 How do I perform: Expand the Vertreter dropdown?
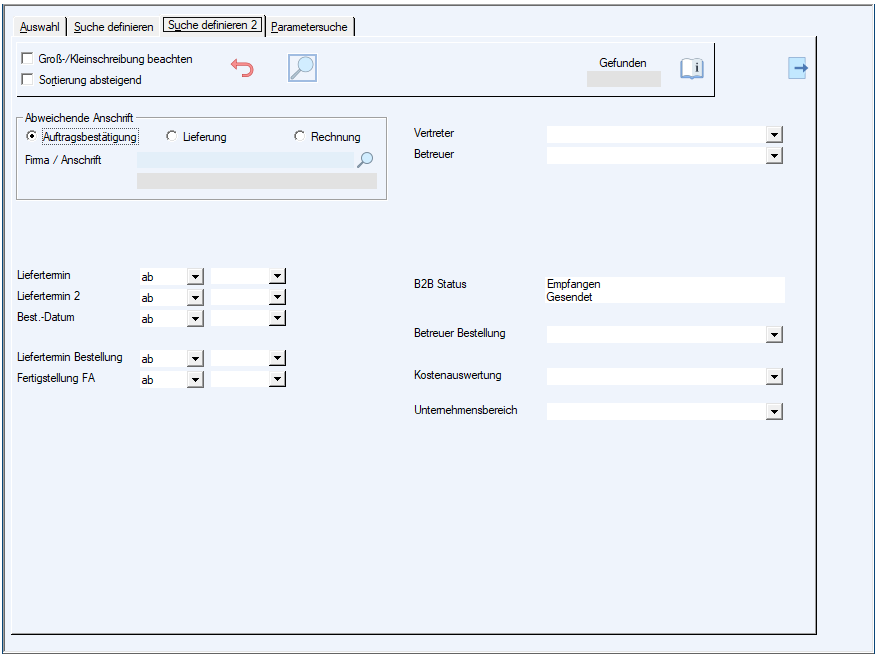pos(774,135)
